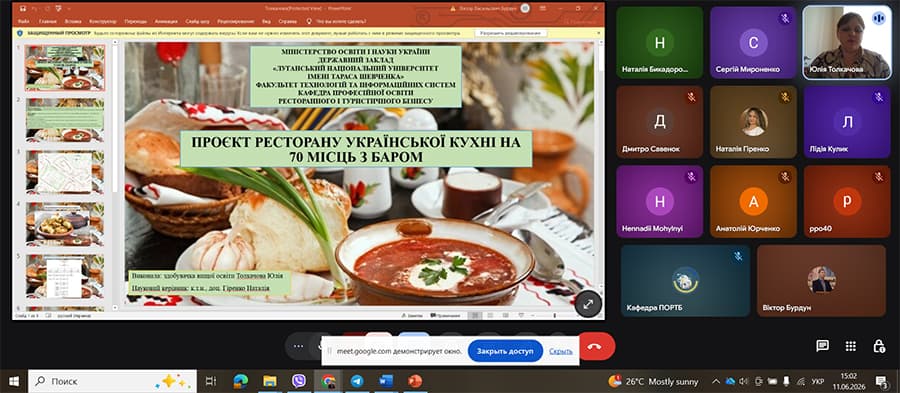Open the OneDrive tray icon
This screenshot has width=900, height=393.
pyautogui.click(x=730, y=381)
